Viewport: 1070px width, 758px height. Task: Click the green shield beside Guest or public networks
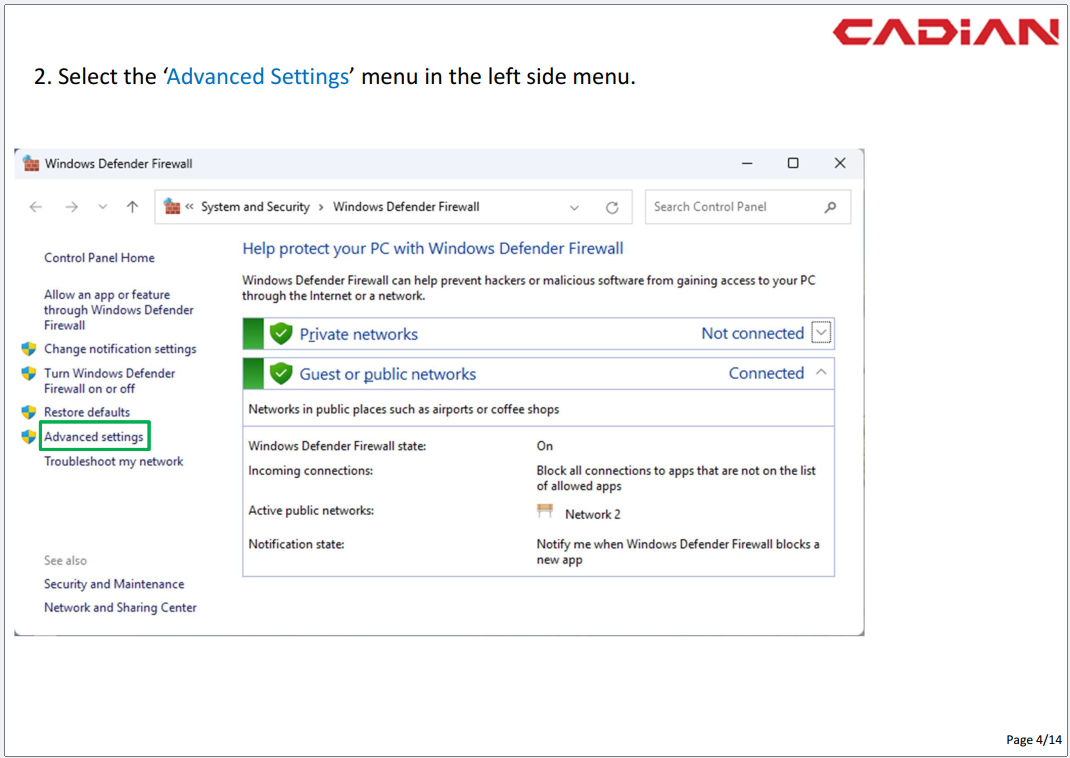tap(281, 374)
